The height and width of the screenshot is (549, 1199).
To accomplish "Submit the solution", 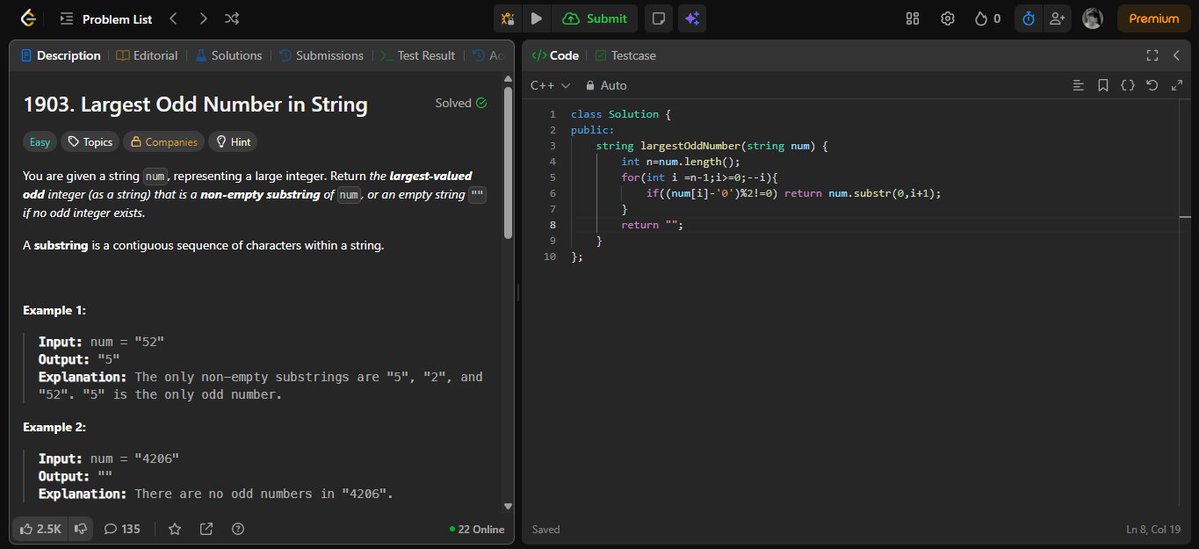I will pos(595,19).
